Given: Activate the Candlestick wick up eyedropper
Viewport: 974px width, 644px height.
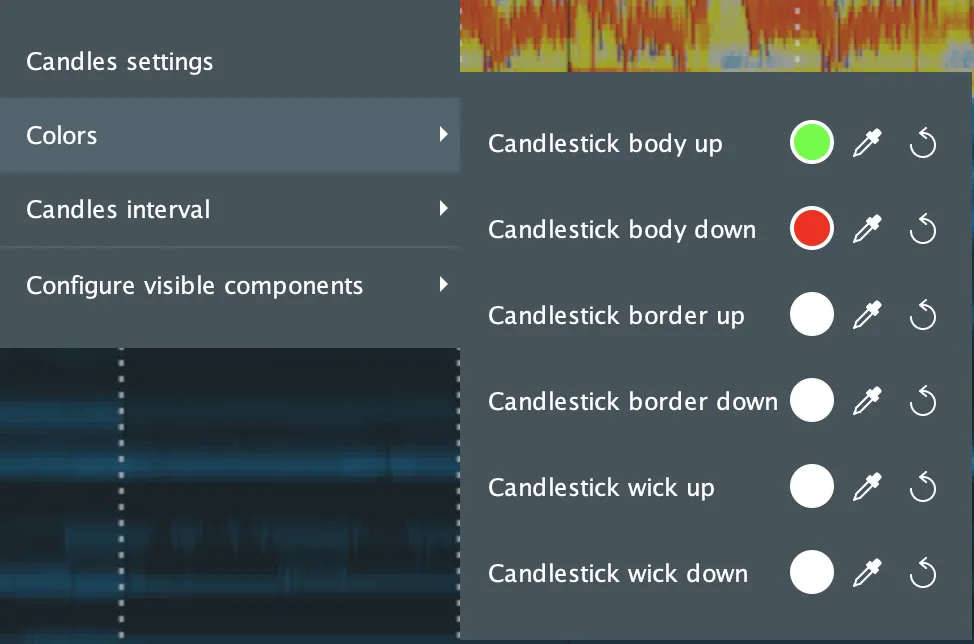Looking at the screenshot, I should (866, 488).
